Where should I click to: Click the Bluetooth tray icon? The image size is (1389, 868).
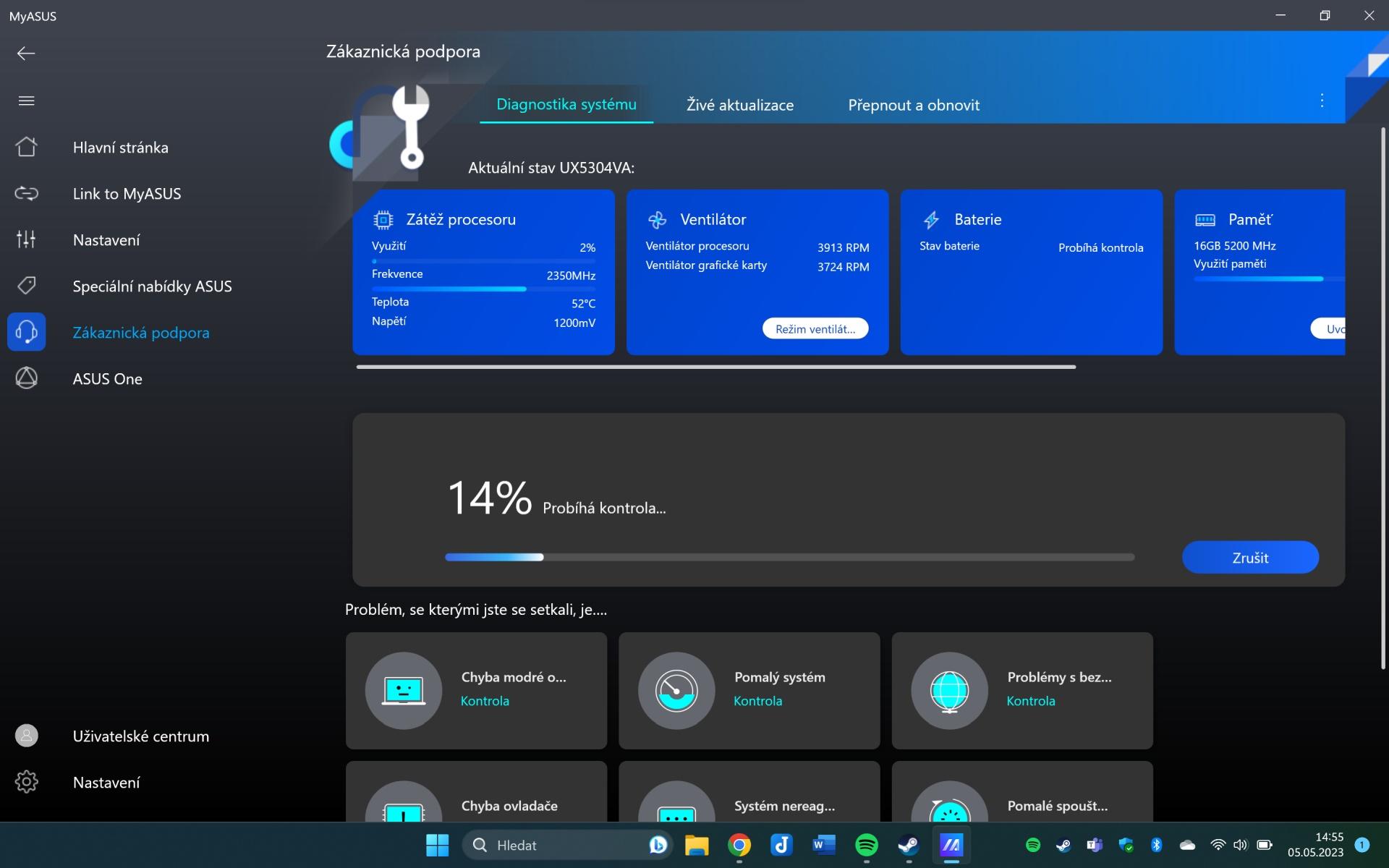coord(1156,845)
